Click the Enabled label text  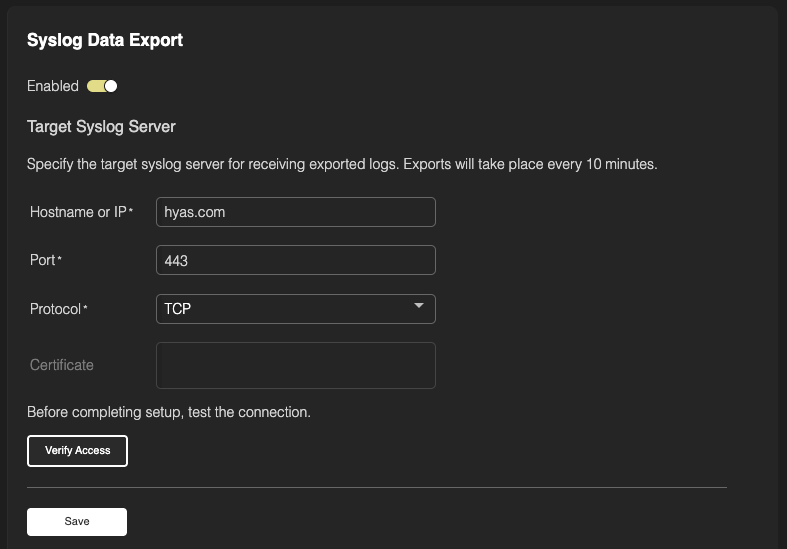pos(52,86)
